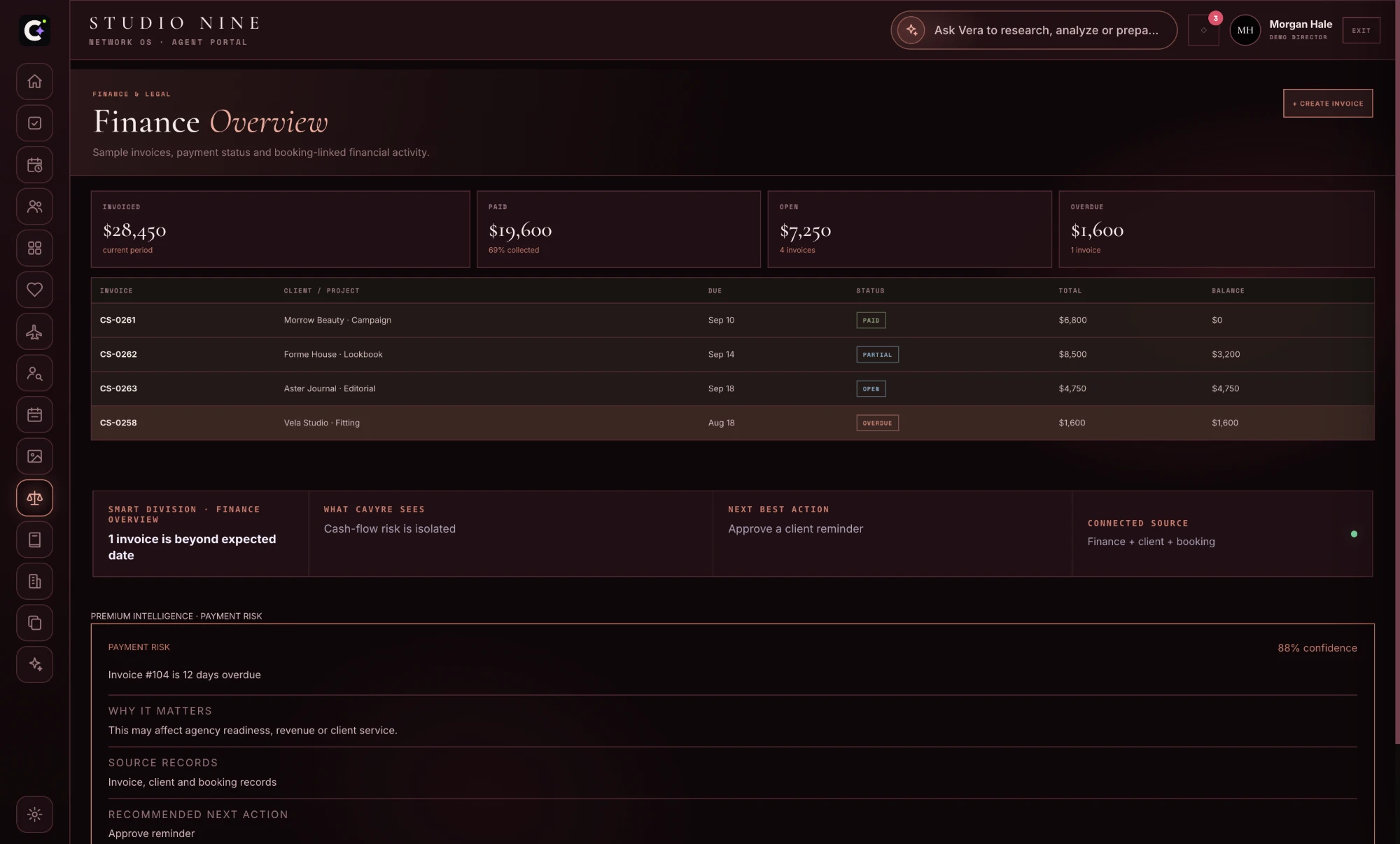Select the Paid $19,600 card
This screenshot has height=844, width=1400.
(x=618, y=229)
